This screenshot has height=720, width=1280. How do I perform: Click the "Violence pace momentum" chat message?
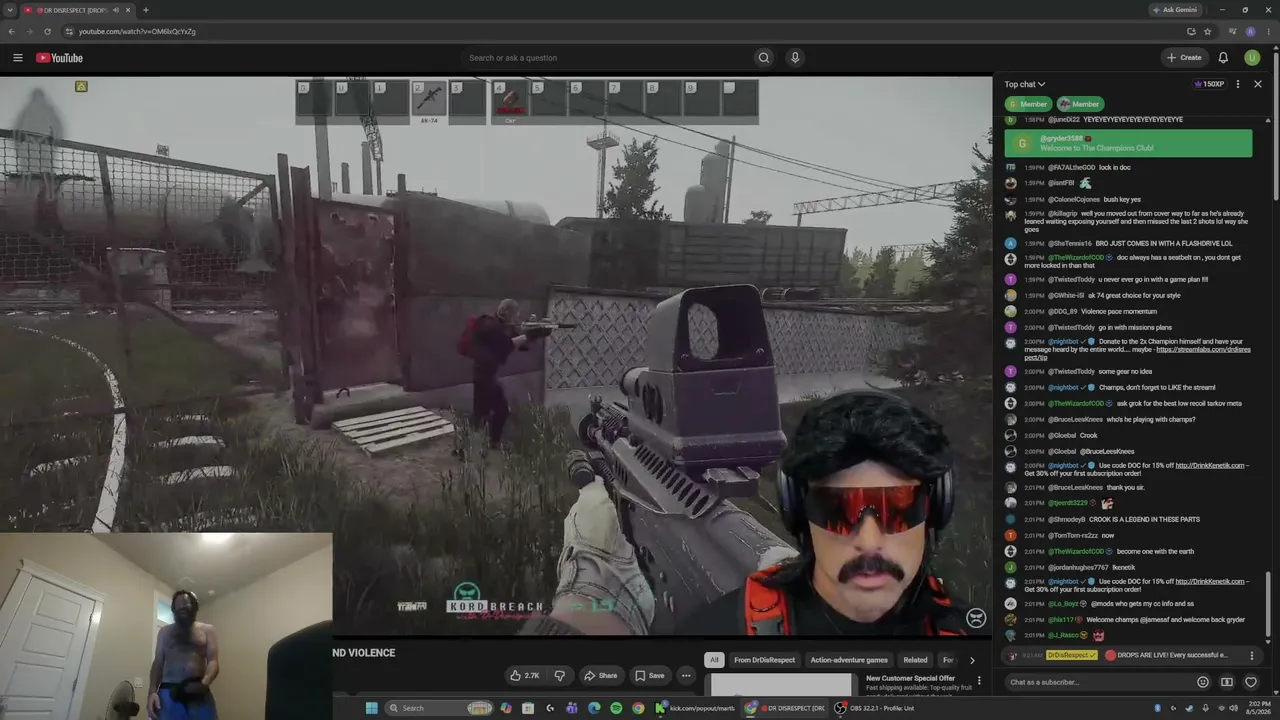(1118, 312)
